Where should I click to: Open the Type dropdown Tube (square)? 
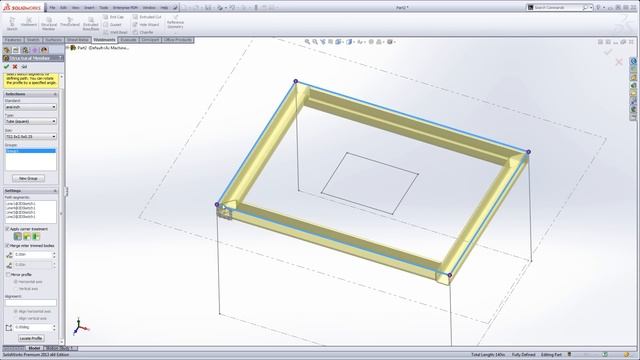[31, 122]
